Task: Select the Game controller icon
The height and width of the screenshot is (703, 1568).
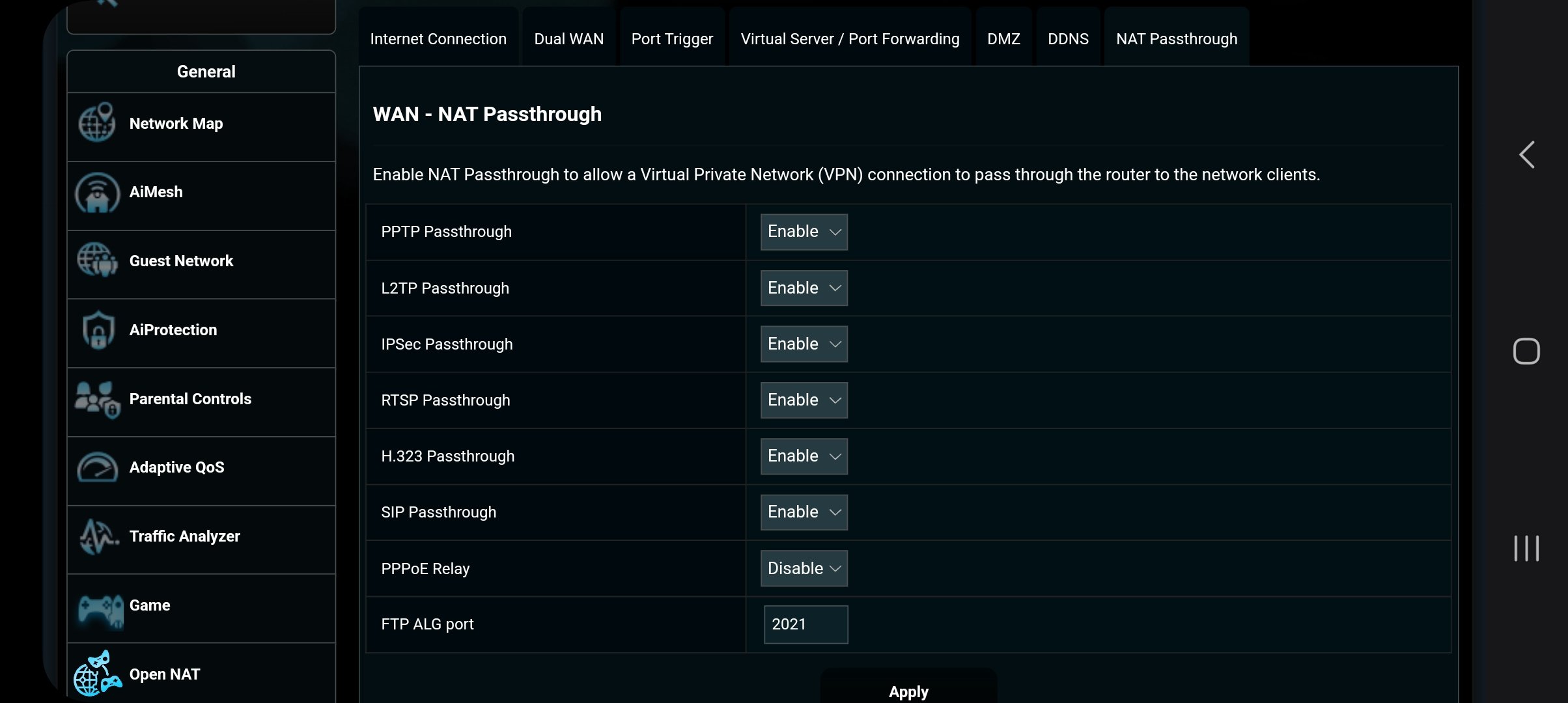Action: tap(100, 609)
